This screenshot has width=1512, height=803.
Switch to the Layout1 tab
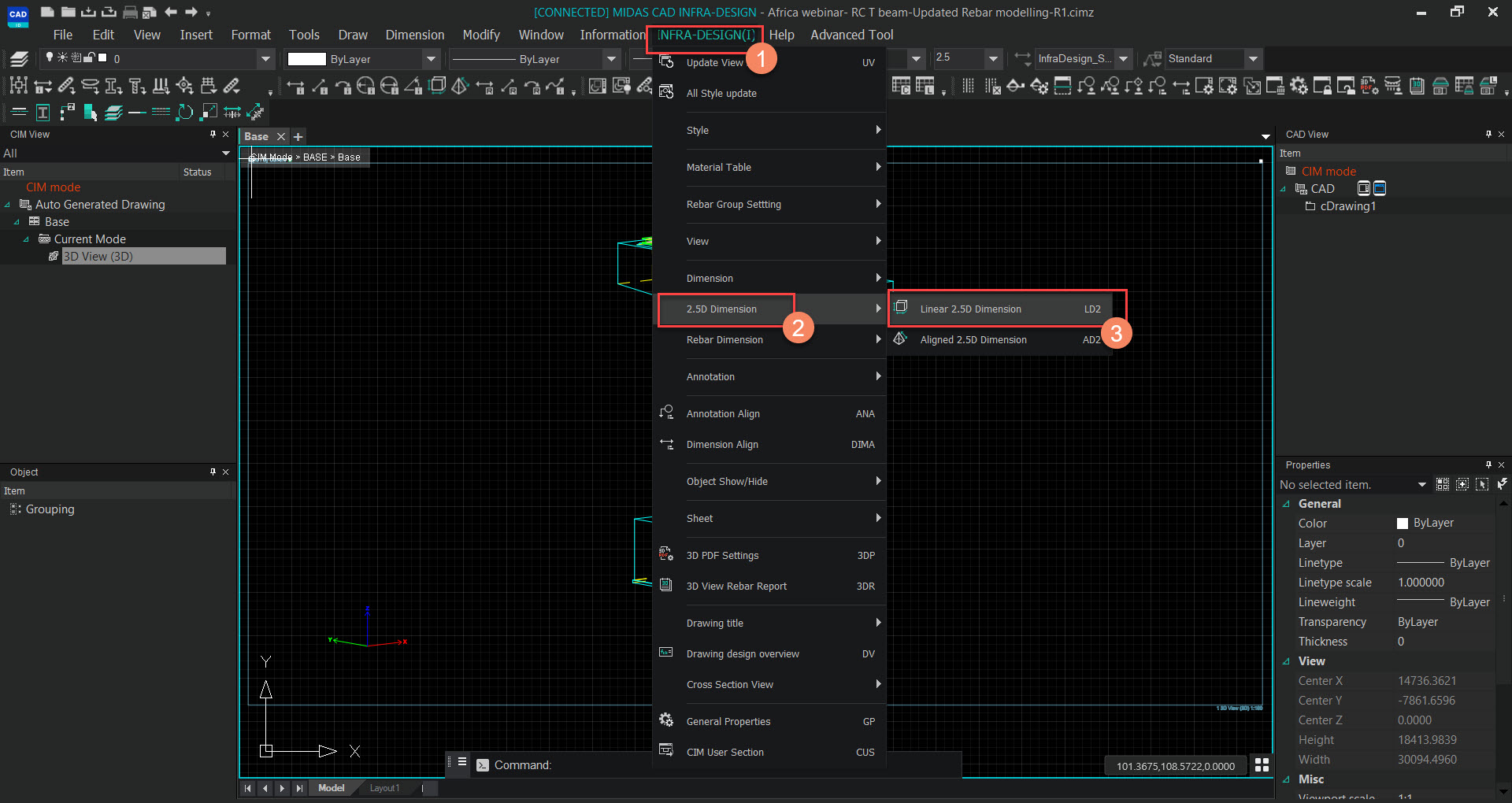384,788
